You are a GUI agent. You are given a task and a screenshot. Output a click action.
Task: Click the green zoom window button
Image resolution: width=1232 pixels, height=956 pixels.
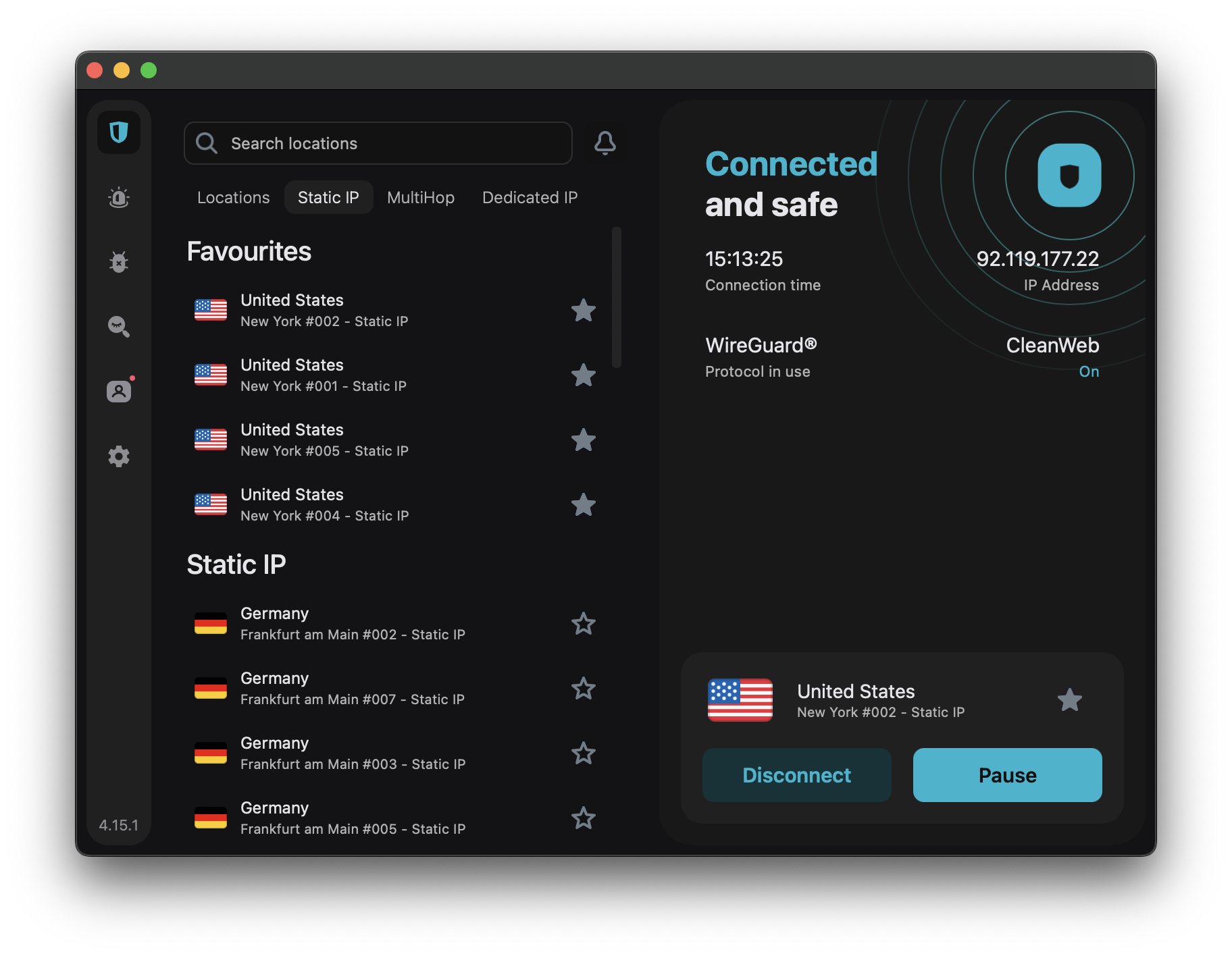pos(149,70)
